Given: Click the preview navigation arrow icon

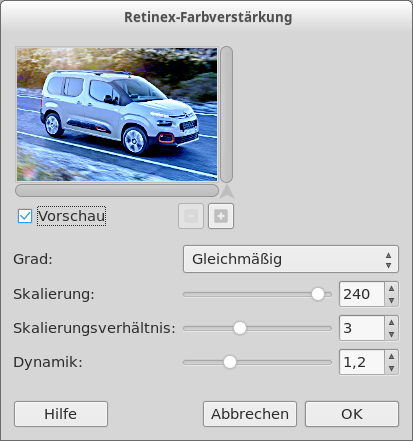Looking at the screenshot, I should point(227,191).
